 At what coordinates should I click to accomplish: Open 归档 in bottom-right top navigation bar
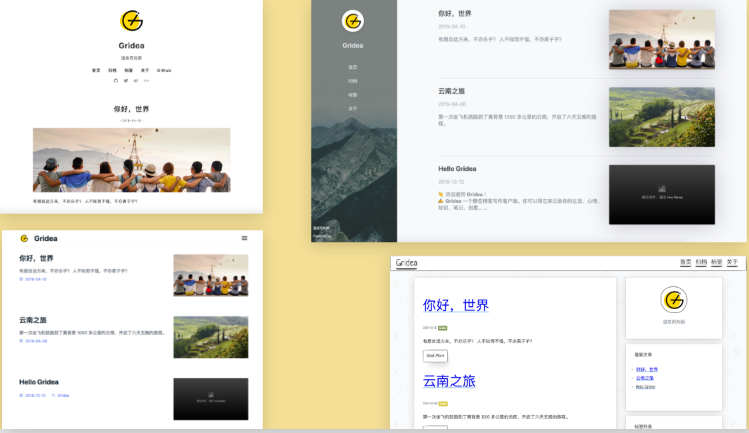701,262
